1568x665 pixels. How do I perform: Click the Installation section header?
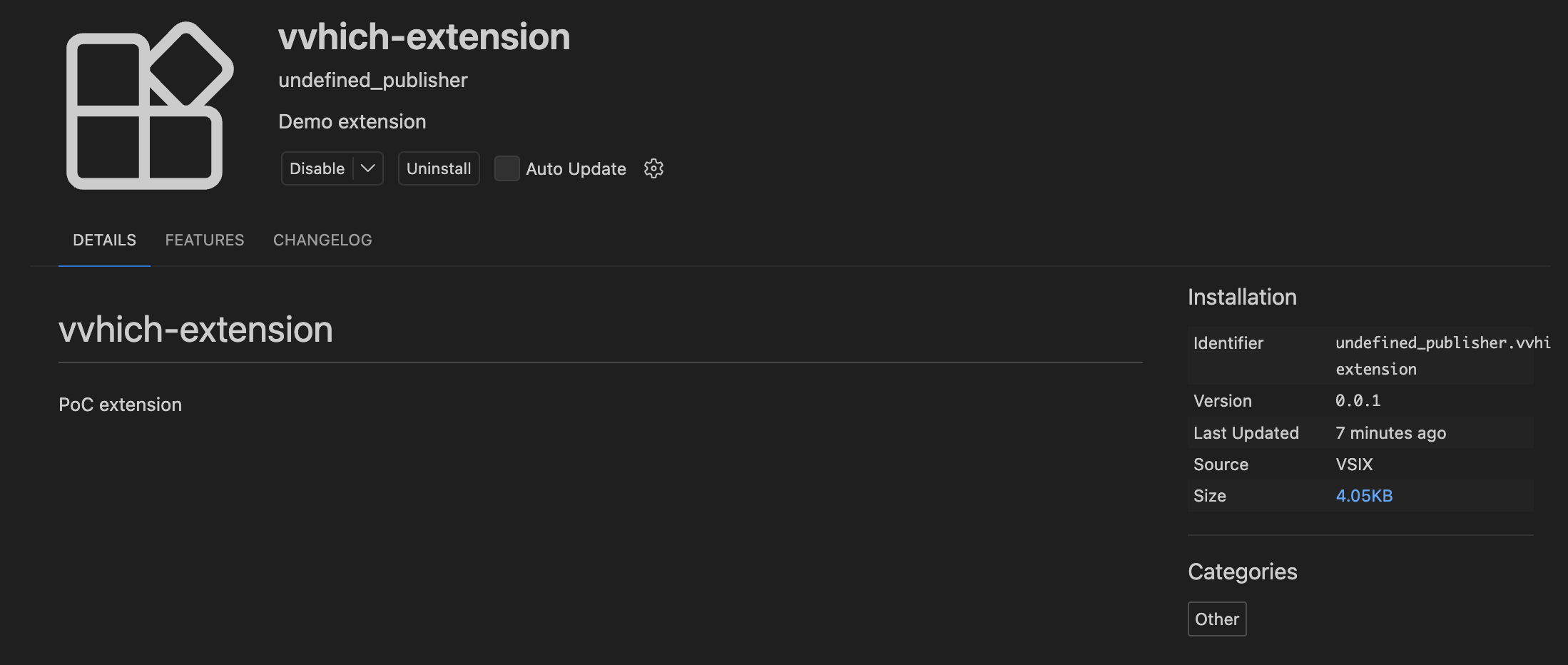(x=1242, y=297)
